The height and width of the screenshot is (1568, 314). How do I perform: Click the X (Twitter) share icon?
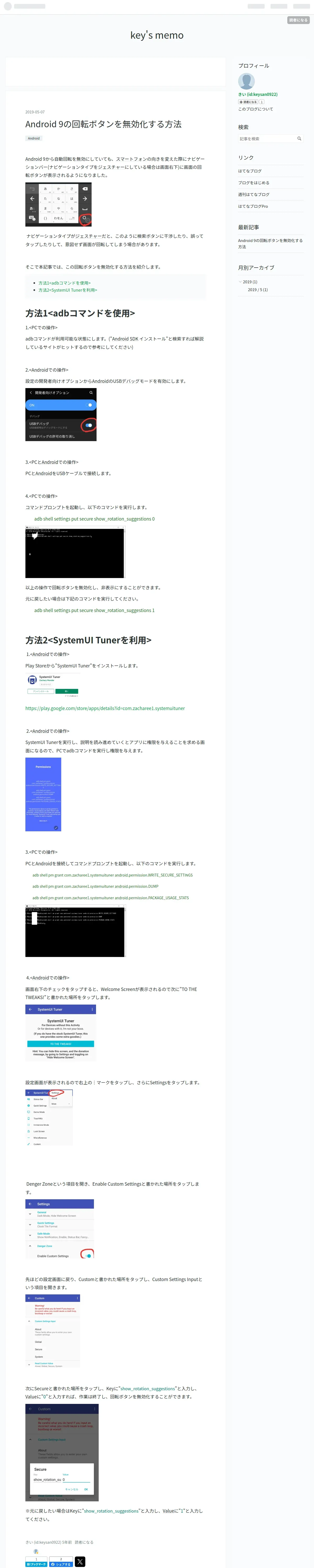point(80,1561)
